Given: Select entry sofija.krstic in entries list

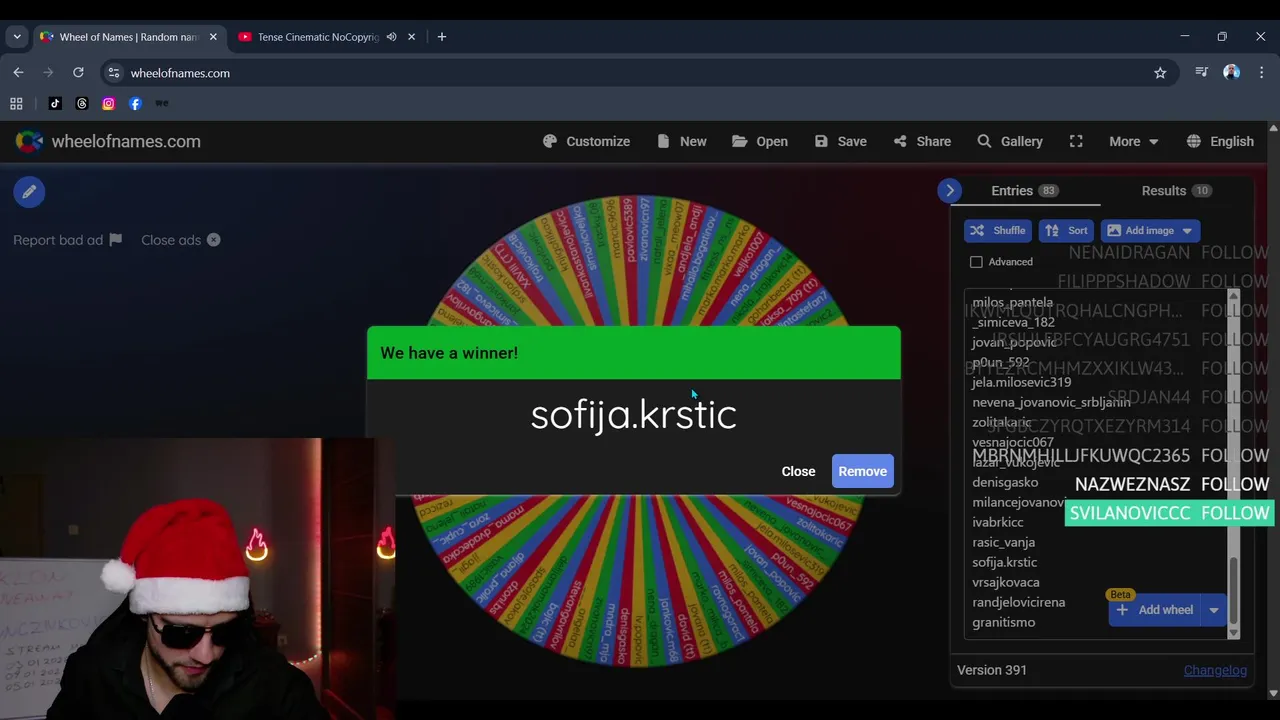Looking at the screenshot, I should point(1004,562).
